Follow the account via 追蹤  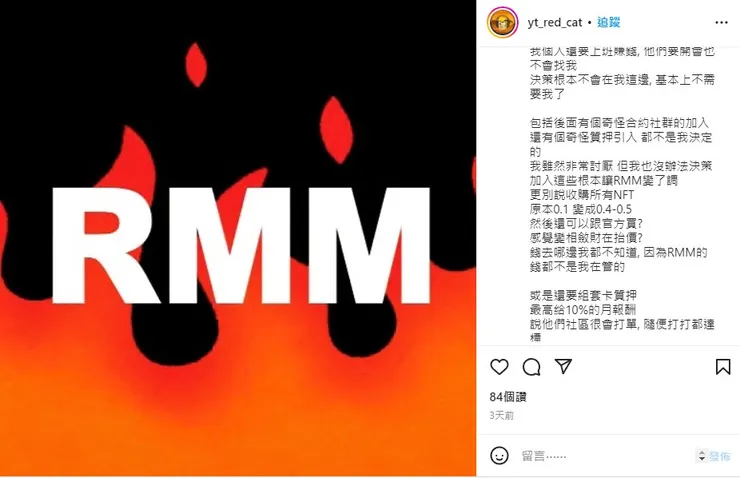point(608,22)
